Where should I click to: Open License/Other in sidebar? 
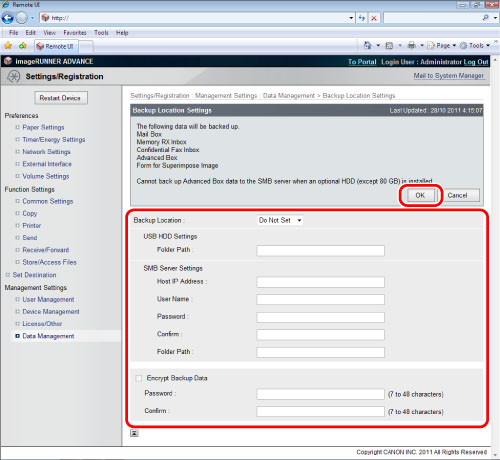click(x=42, y=324)
